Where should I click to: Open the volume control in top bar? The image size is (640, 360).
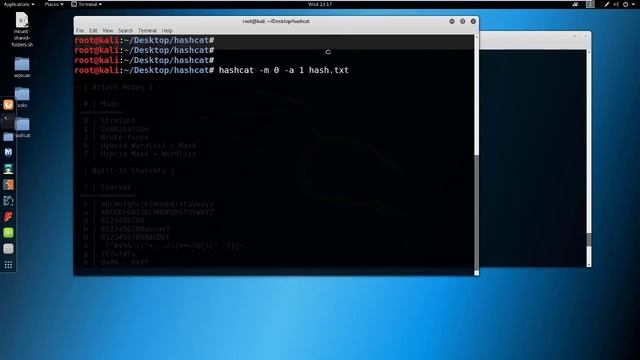click(616, 4)
